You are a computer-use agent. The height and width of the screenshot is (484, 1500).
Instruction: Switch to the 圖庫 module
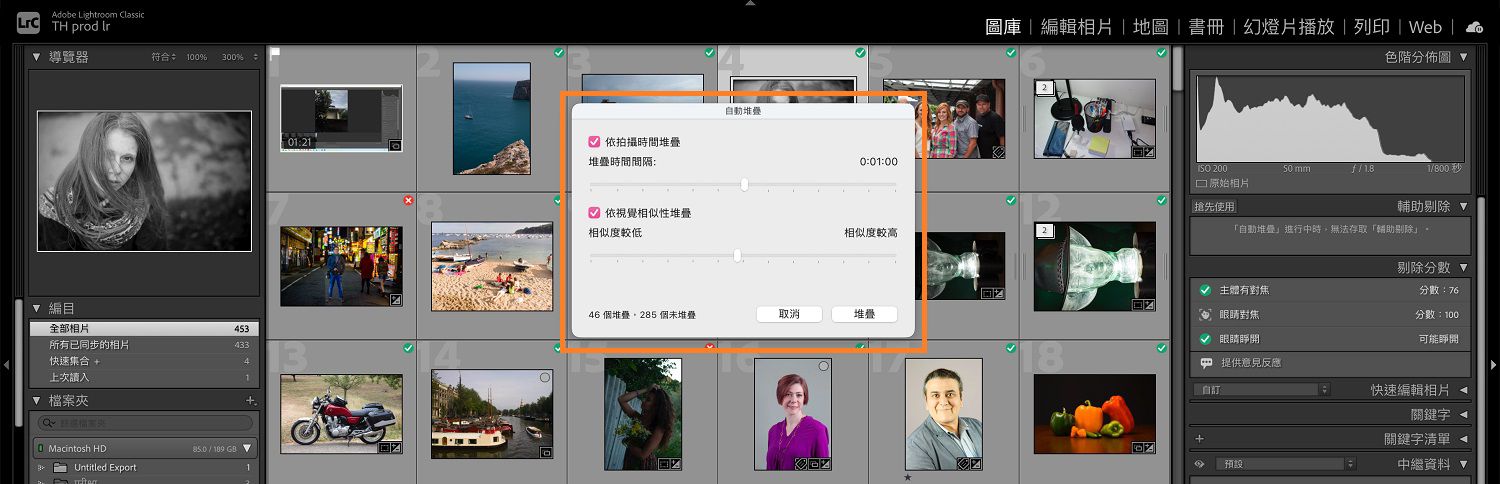point(1003,27)
